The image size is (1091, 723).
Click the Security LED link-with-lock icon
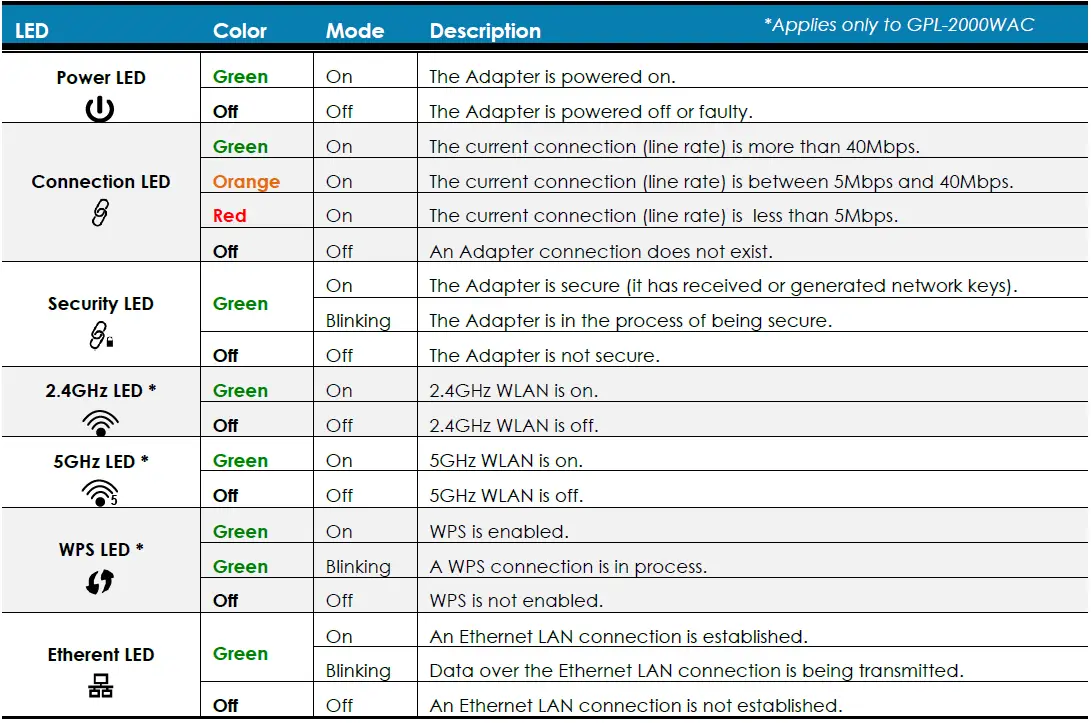tap(101, 338)
